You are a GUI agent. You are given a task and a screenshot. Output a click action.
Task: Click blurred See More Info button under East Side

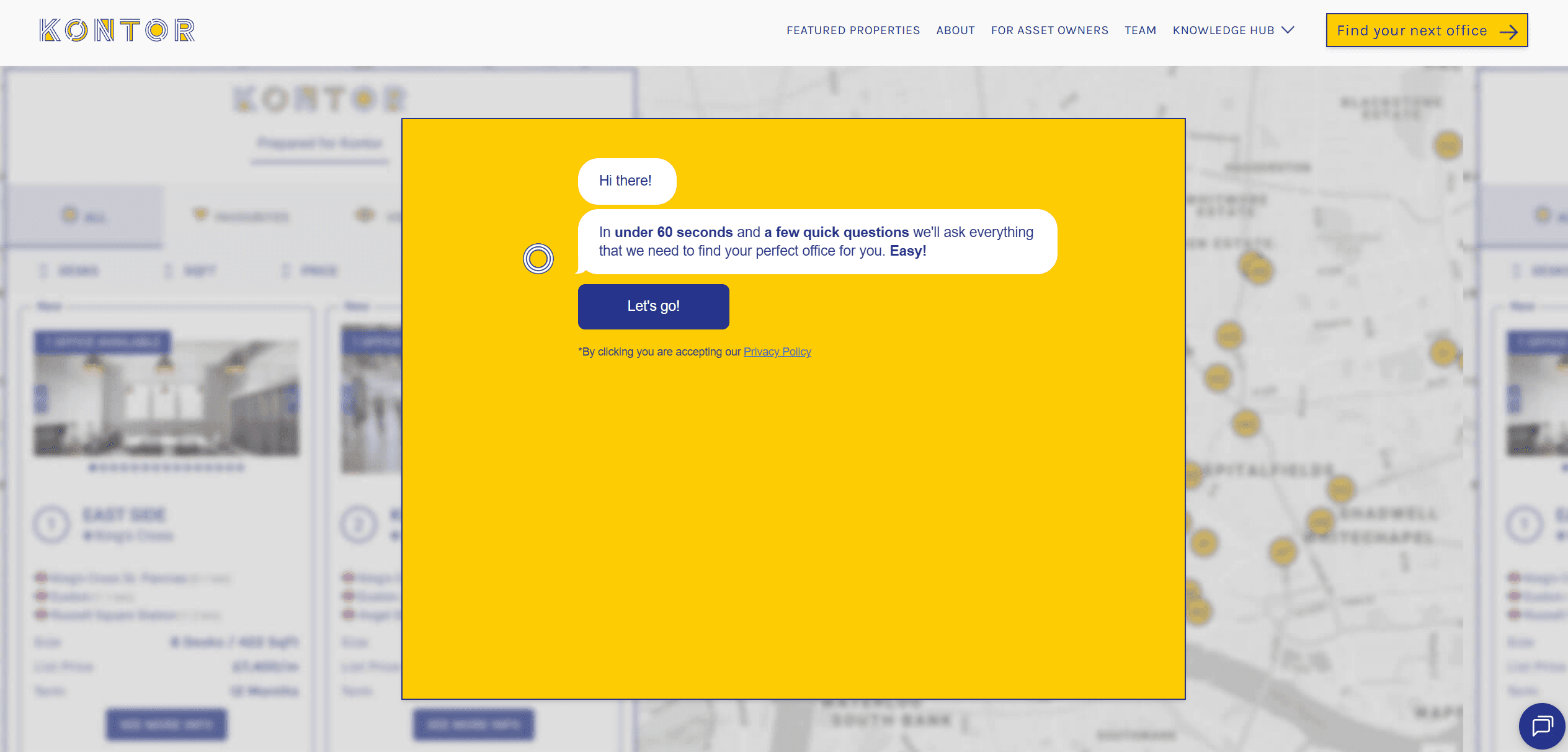tap(166, 724)
